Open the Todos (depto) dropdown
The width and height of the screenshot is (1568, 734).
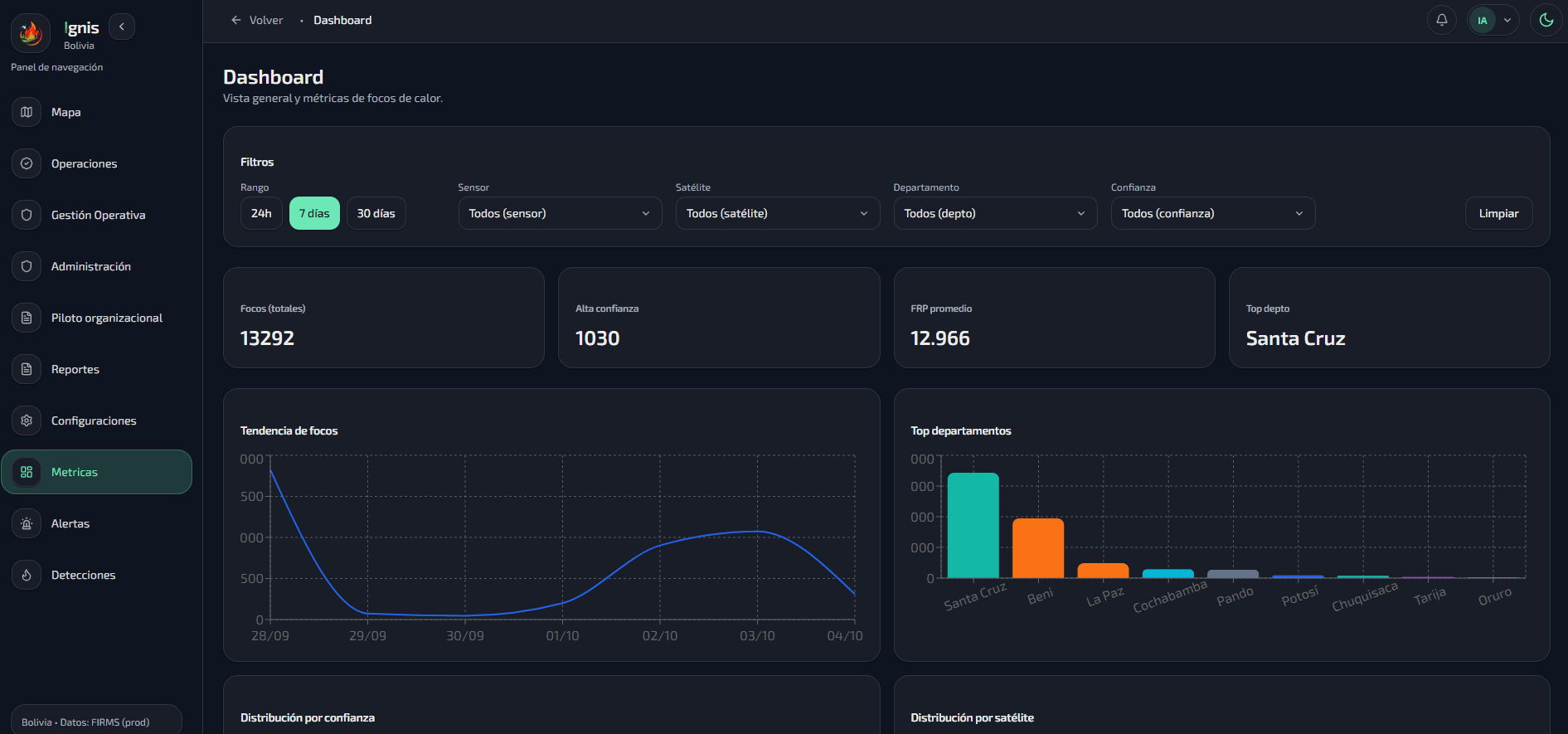pyautogui.click(x=996, y=213)
